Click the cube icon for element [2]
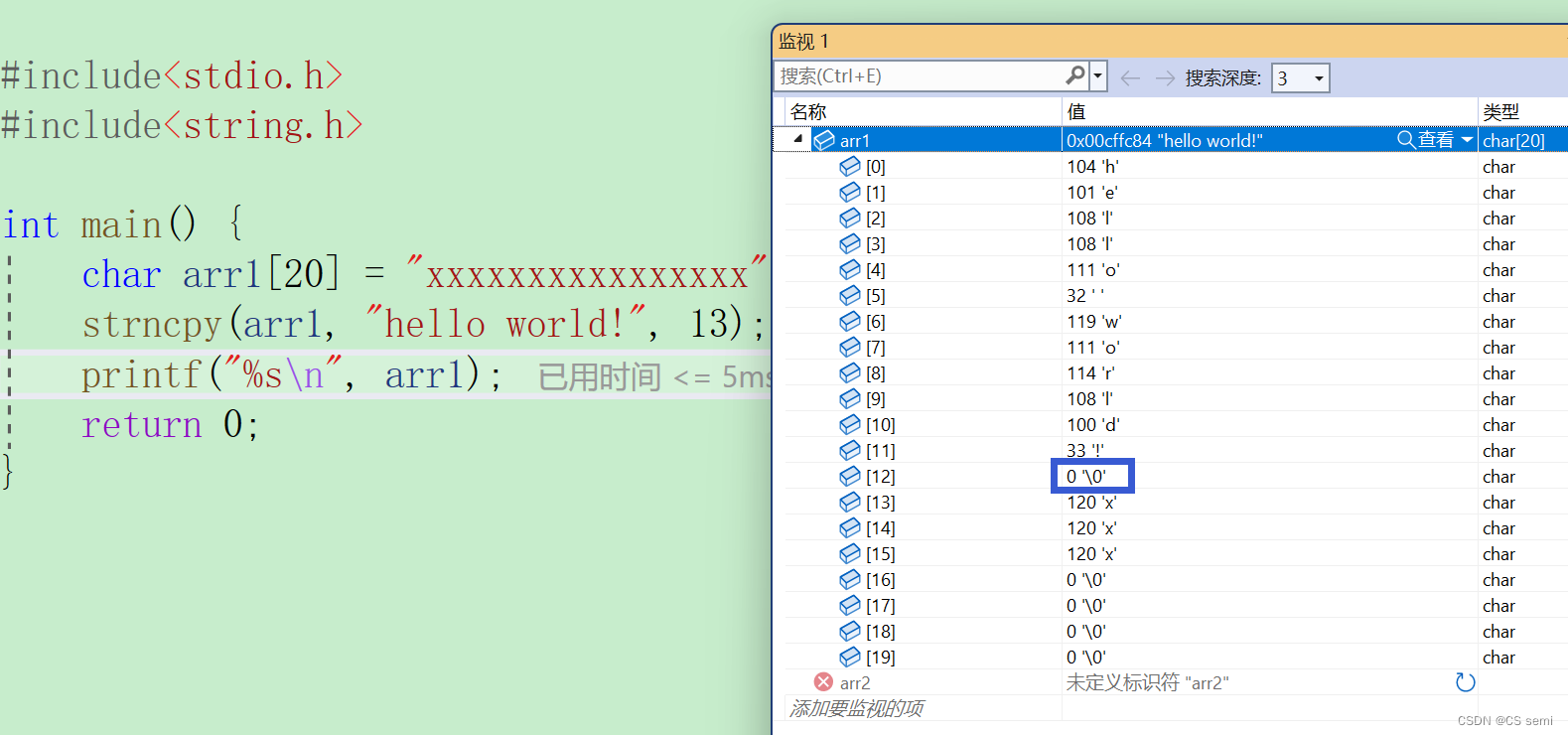The image size is (1568, 735). [x=850, y=218]
